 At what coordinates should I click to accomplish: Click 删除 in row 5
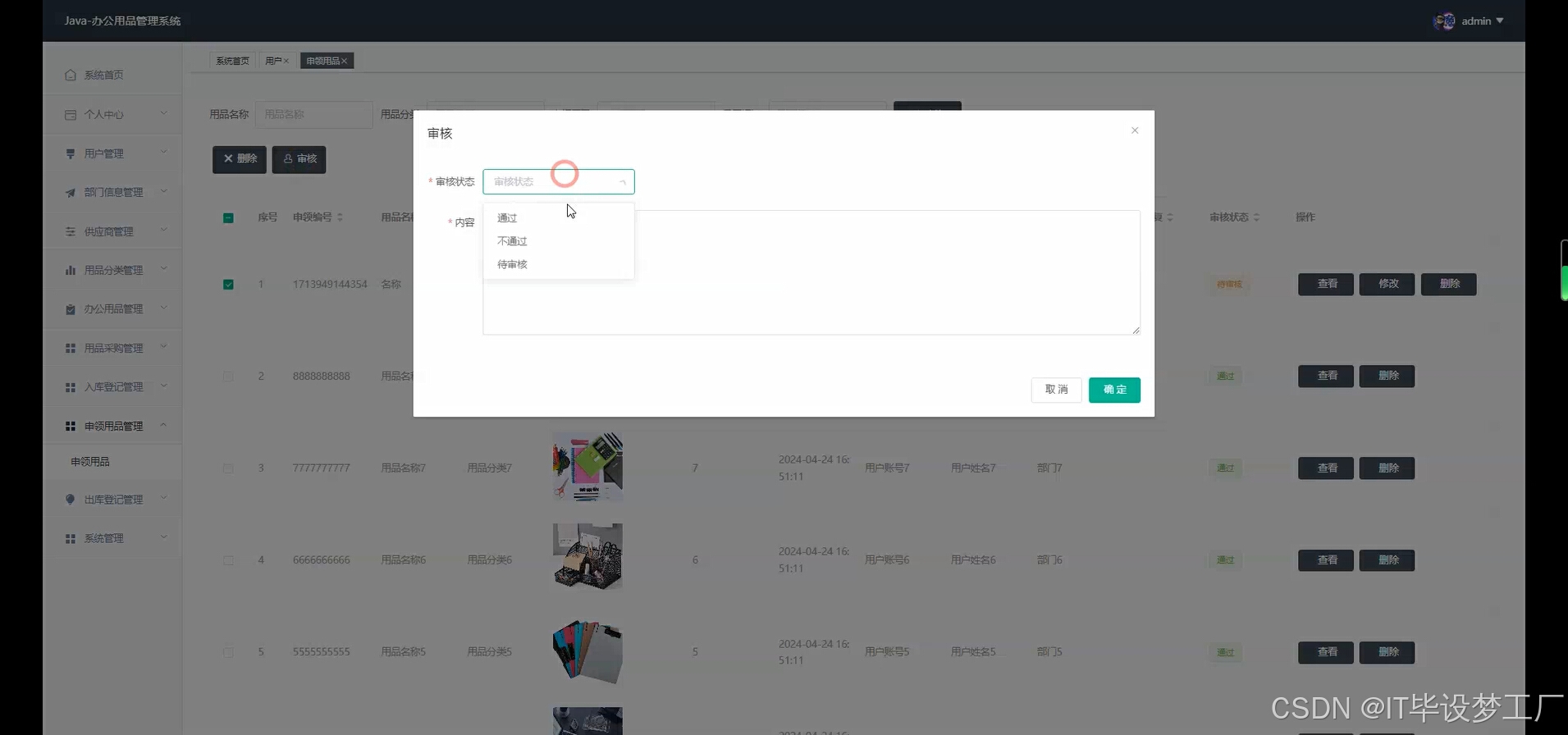point(1387,652)
